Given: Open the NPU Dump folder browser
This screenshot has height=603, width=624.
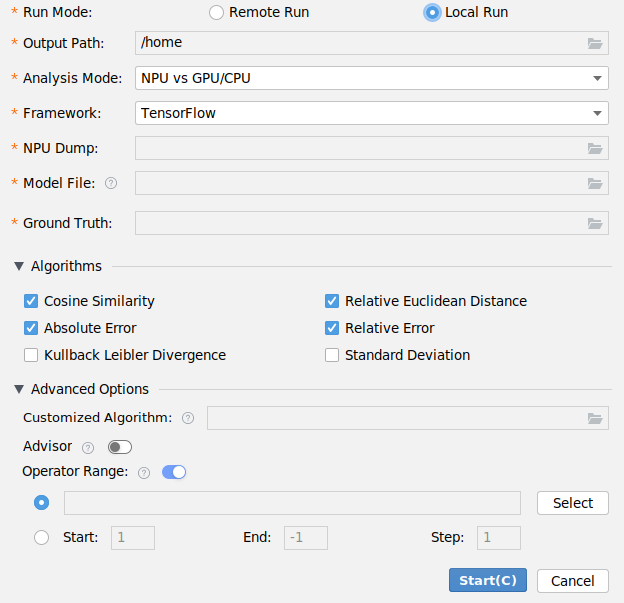Looking at the screenshot, I should [x=595, y=148].
